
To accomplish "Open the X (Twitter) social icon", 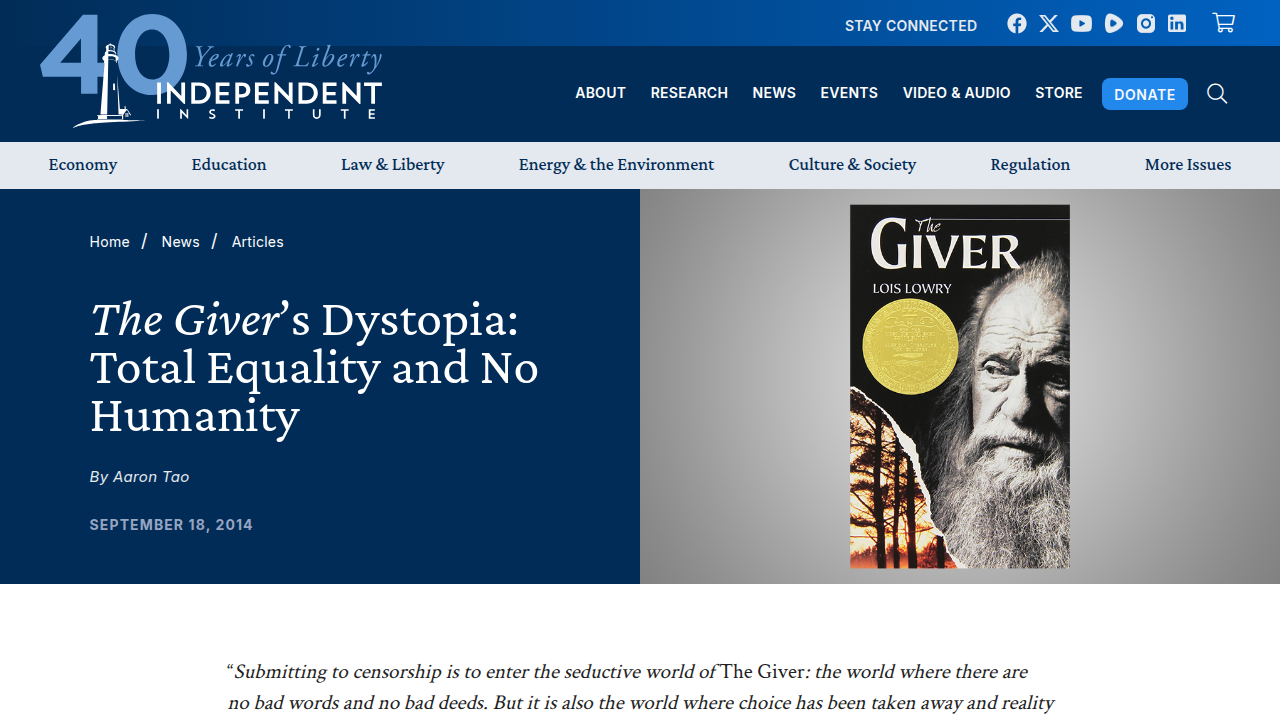I will 1049,24.
